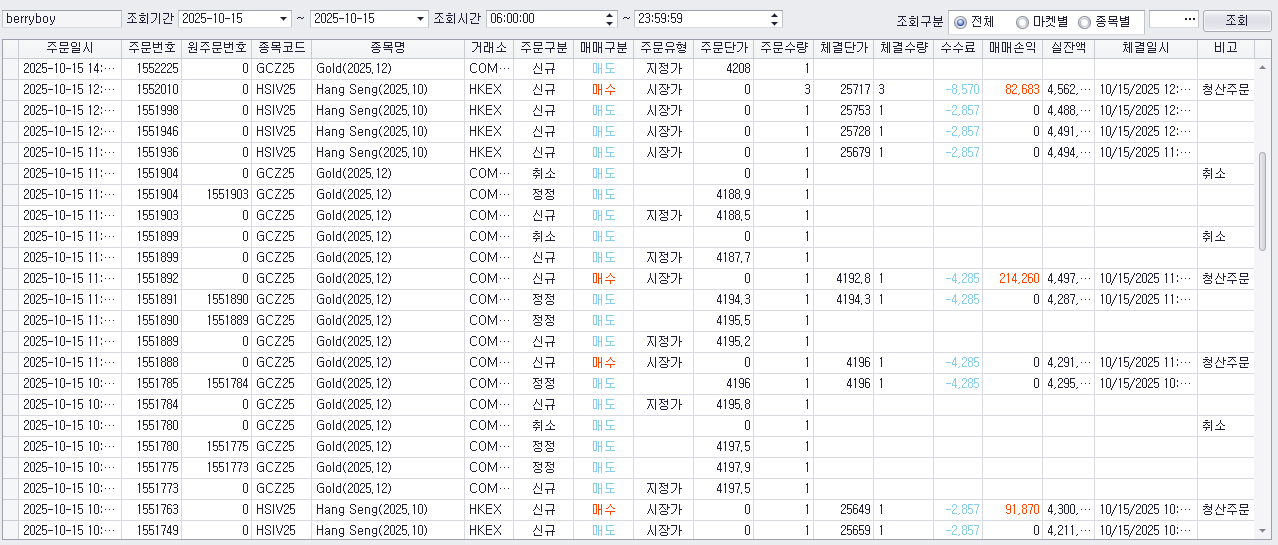Sort by the 거래소 column header
The image size is (1278, 545).
pyautogui.click(x=489, y=48)
